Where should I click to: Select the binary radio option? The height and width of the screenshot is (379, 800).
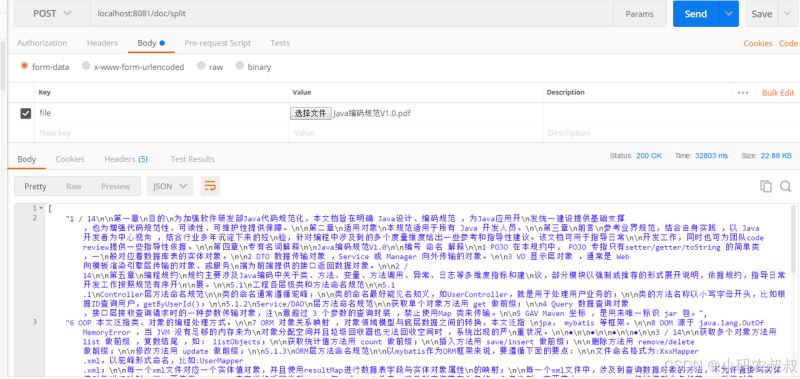click(x=239, y=66)
